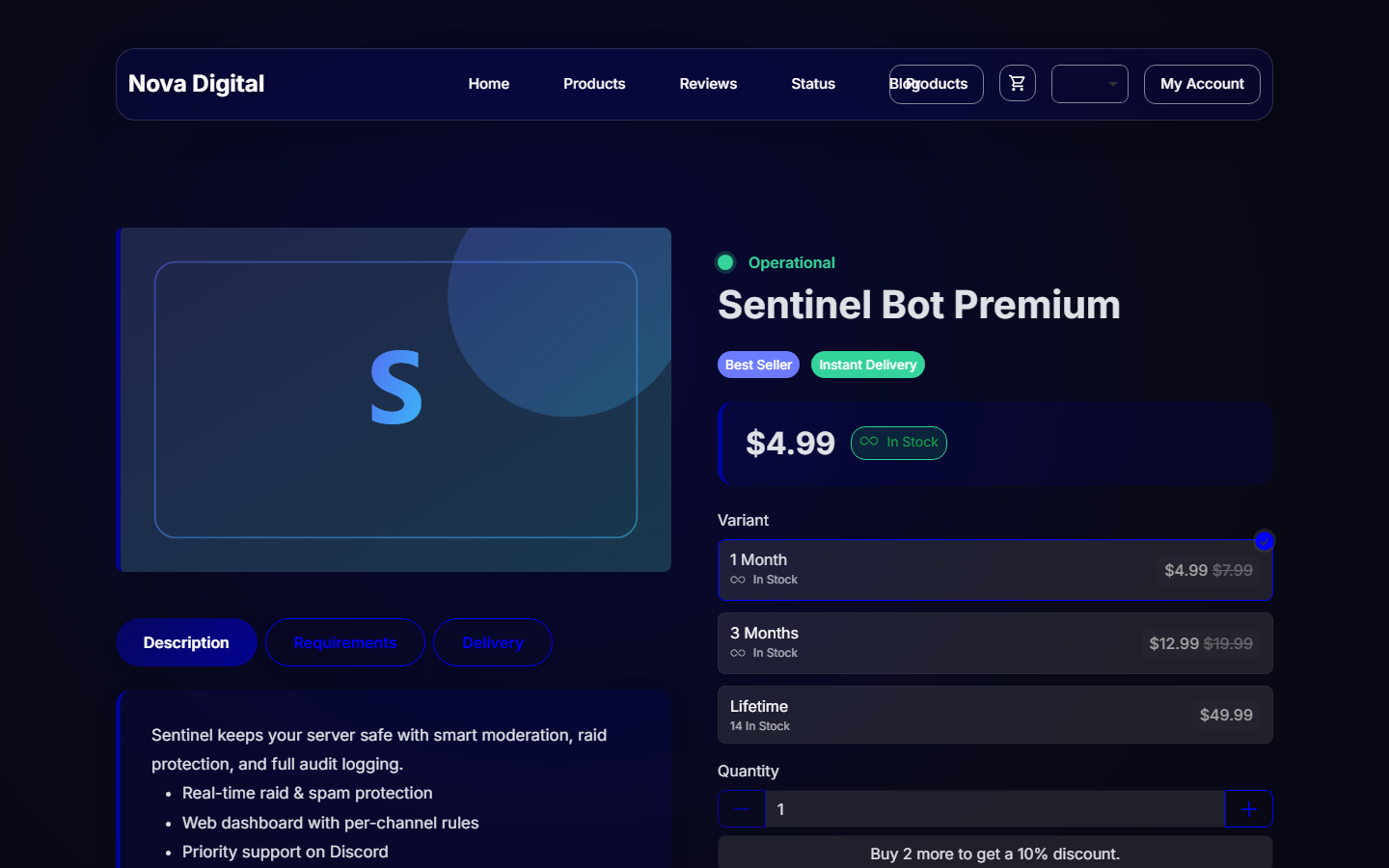Choose the Lifetime variant
The image size is (1389, 868).
click(x=995, y=715)
